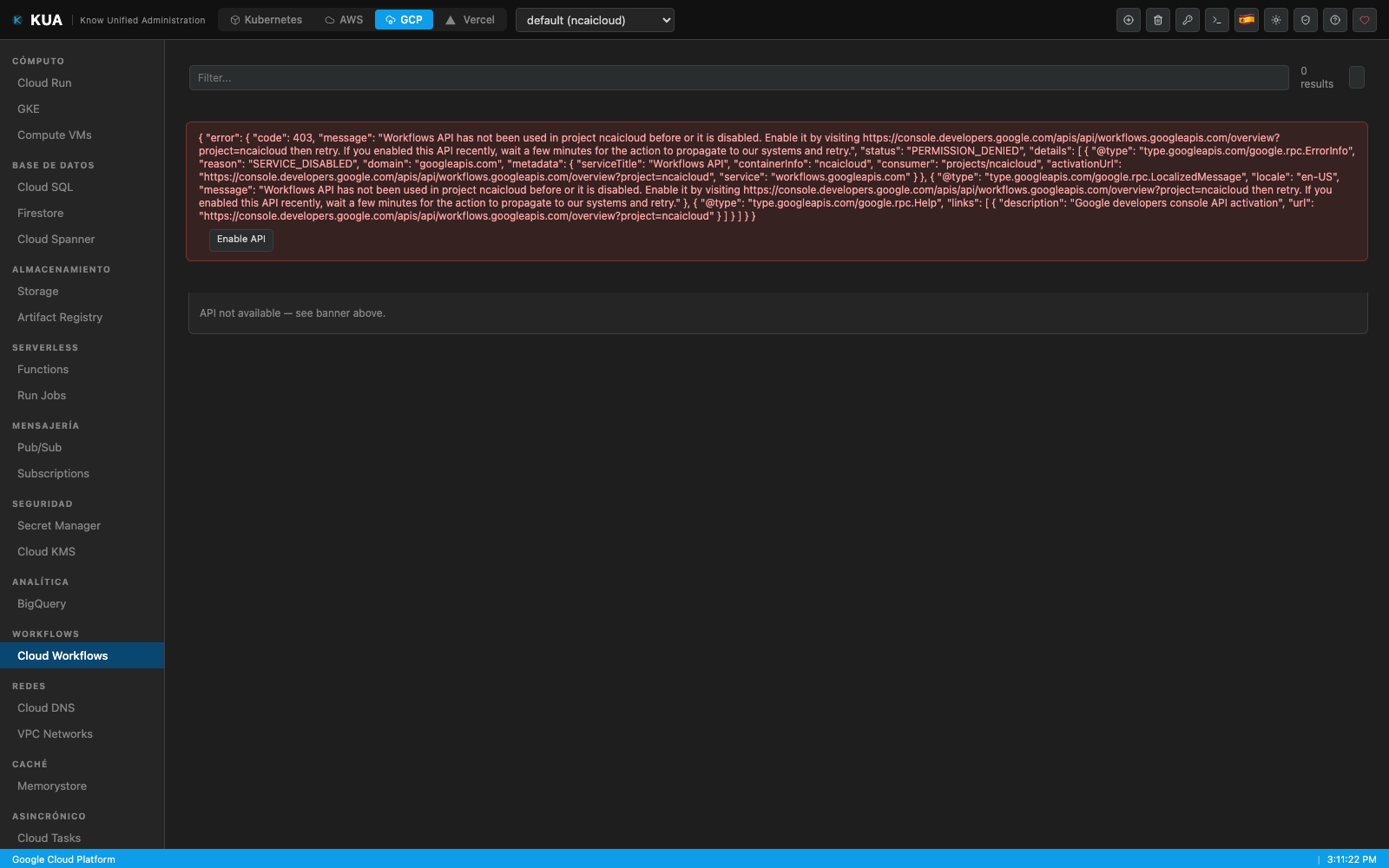Image resolution: width=1389 pixels, height=868 pixels.
Task: Open Cloud DNS in sidebar
Action: pyautogui.click(x=82, y=708)
